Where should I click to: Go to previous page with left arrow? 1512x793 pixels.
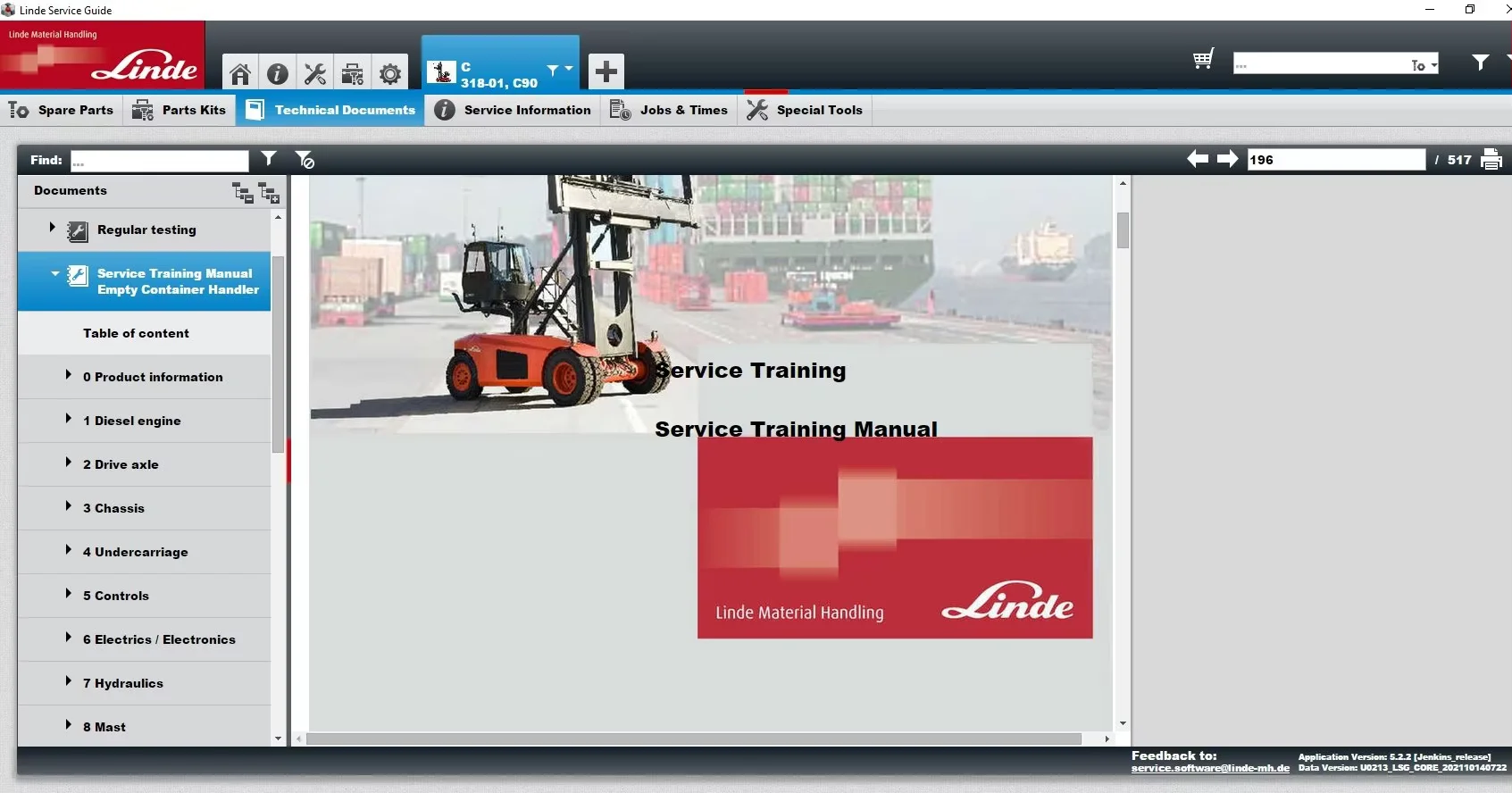click(x=1198, y=159)
